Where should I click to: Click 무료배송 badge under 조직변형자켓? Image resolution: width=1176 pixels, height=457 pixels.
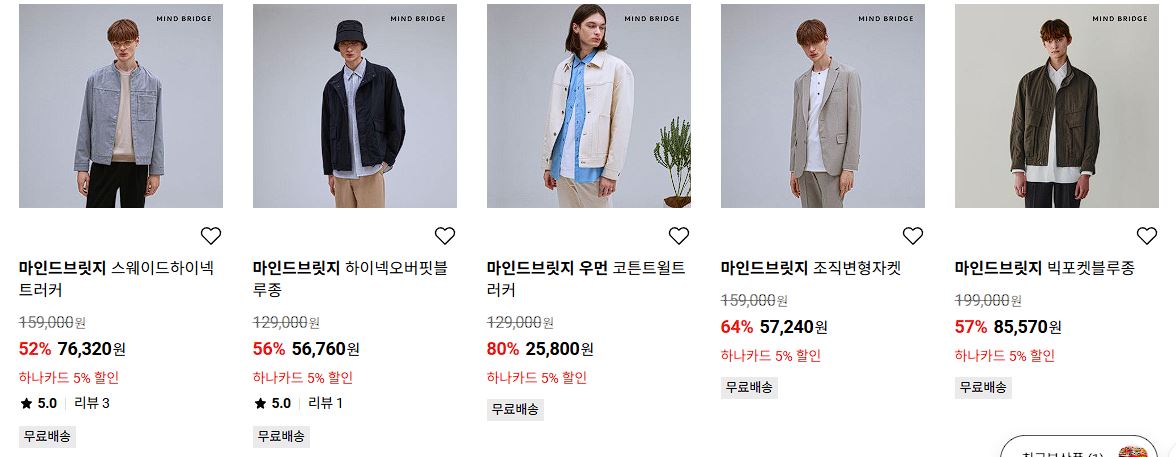pyautogui.click(x=749, y=388)
